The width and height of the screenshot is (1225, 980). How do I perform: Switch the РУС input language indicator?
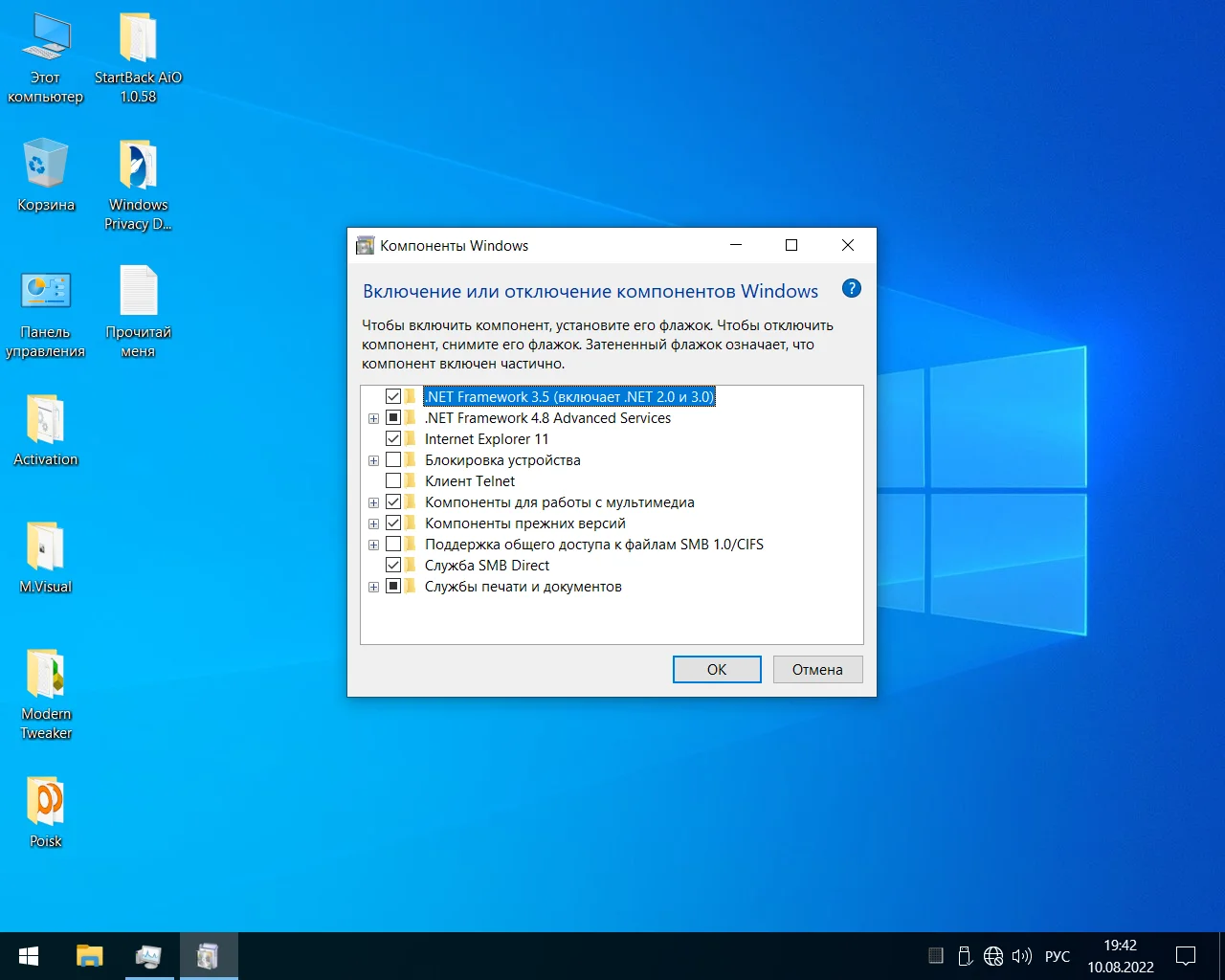point(1058,956)
